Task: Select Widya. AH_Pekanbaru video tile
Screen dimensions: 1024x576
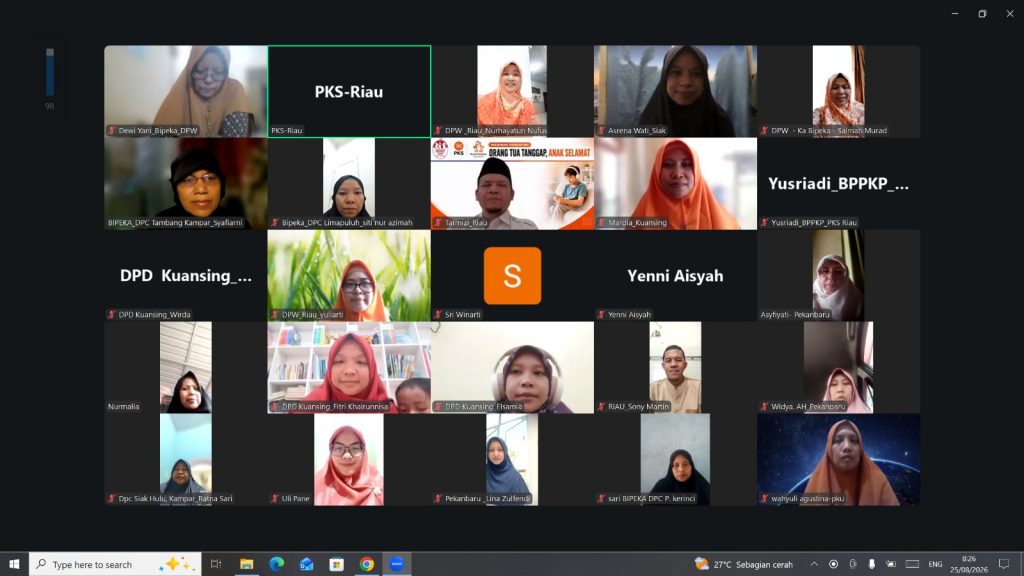Action: coord(839,368)
